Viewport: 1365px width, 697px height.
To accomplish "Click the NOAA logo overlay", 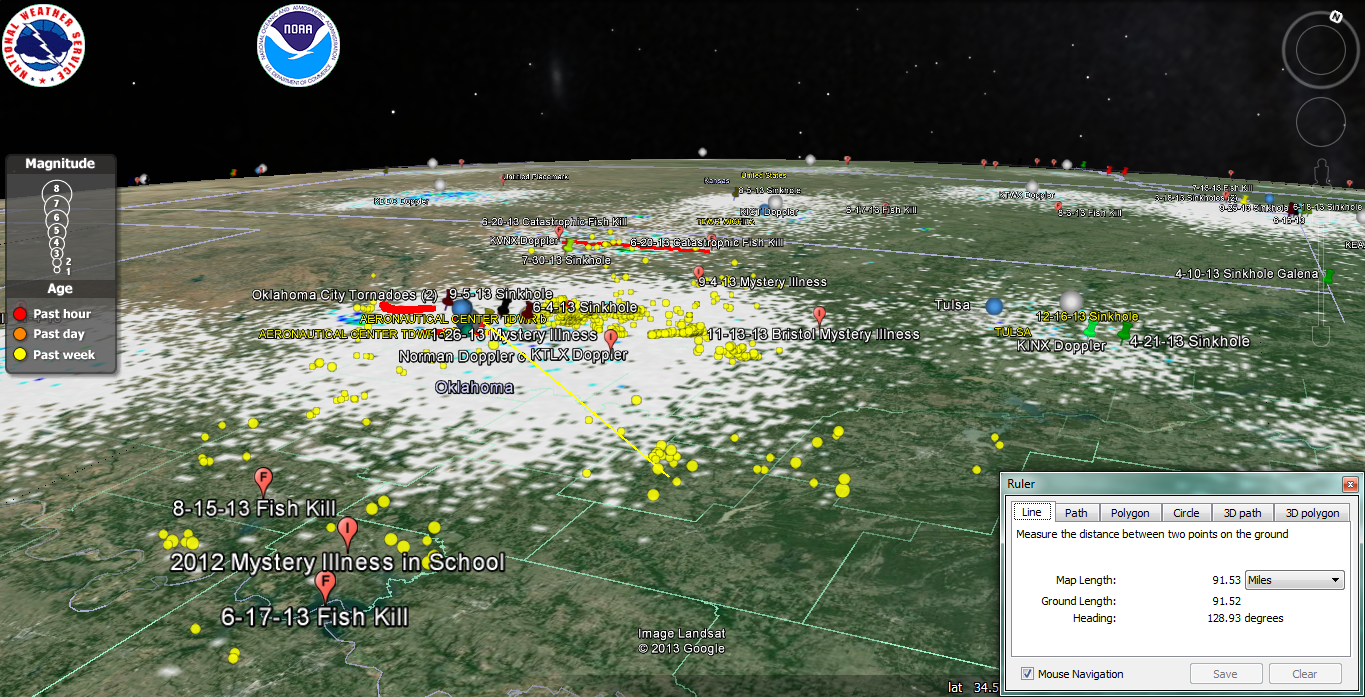I will tap(298, 47).
